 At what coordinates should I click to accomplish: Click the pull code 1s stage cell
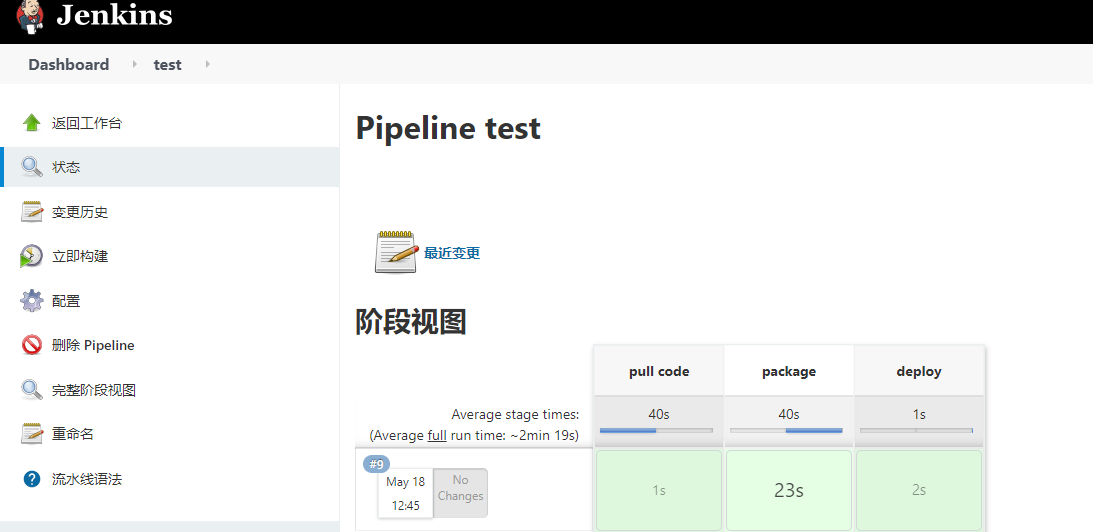[x=659, y=490]
